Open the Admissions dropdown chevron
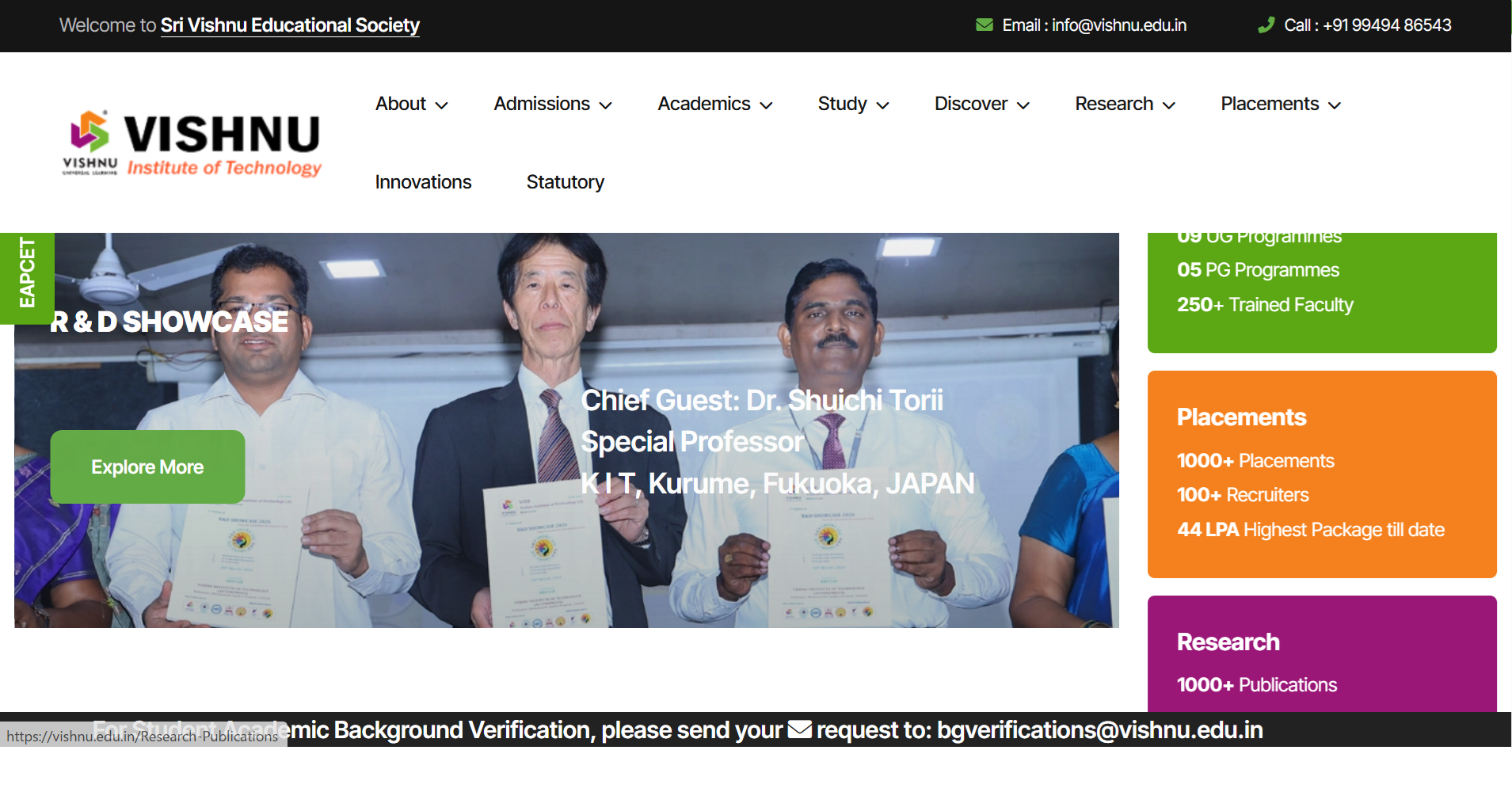The width and height of the screenshot is (1512, 792). pos(606,105)
